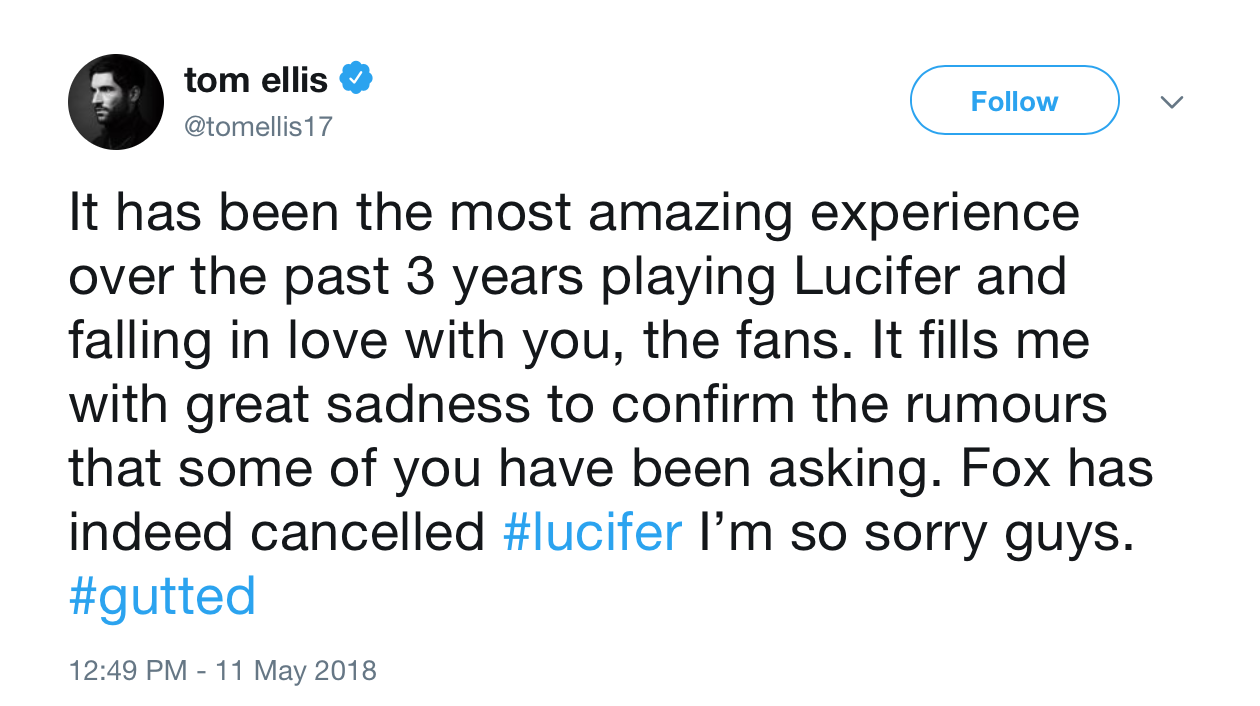The width and height of the screenshot is (1260, 706).
Task: Open the #lucifer hashtag link
Action: 593,534
